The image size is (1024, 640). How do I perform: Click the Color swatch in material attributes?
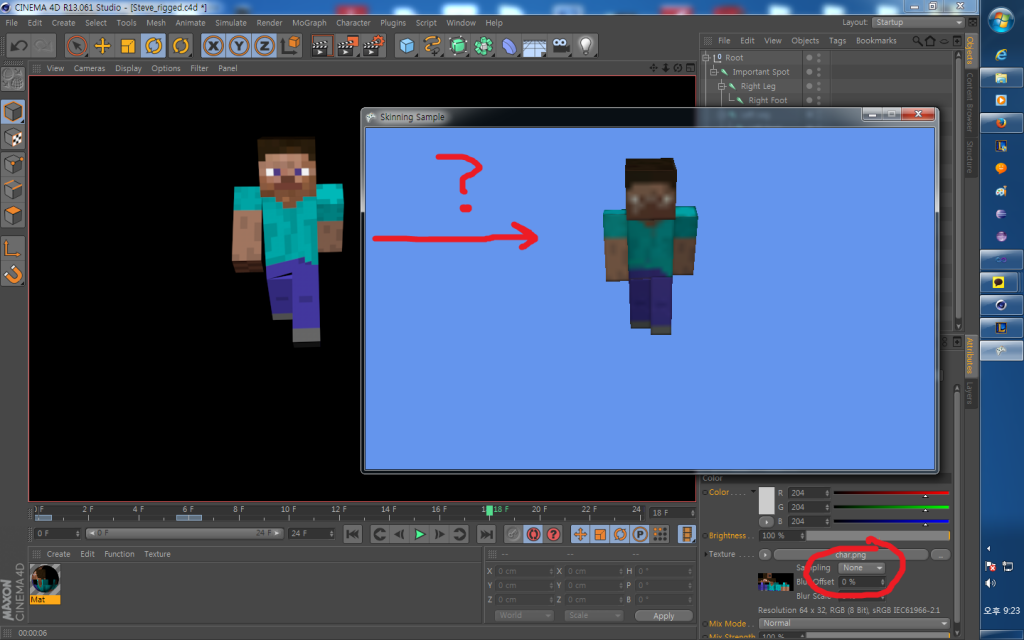click(x=766, y=500)
